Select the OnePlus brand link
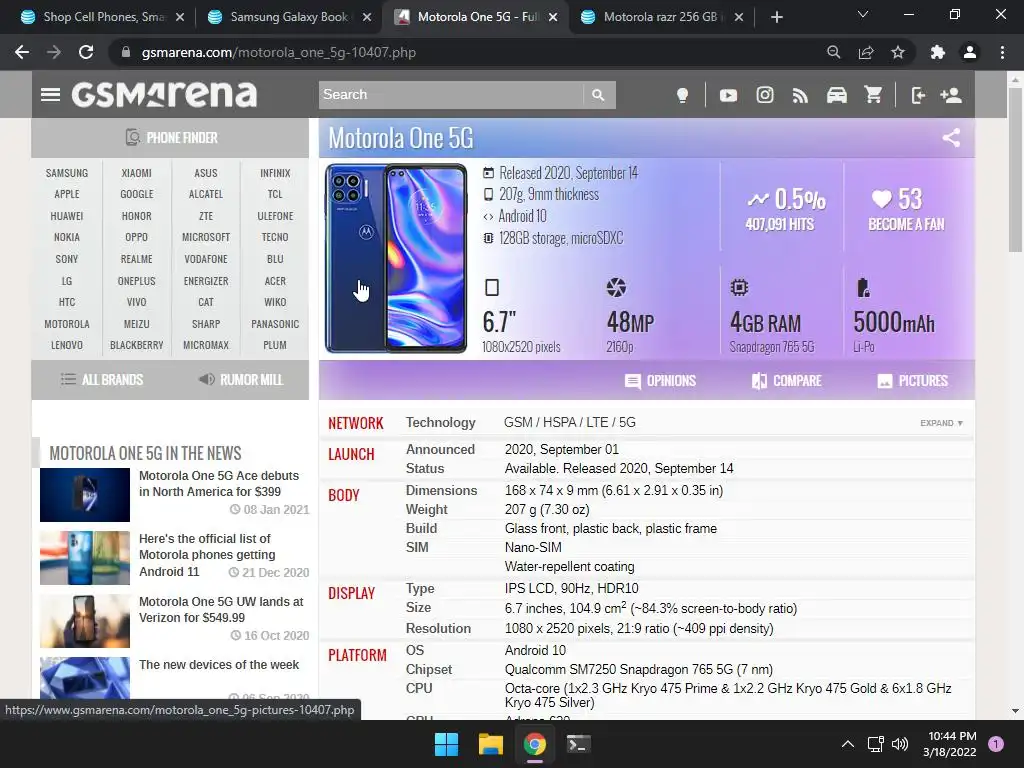 136,281
